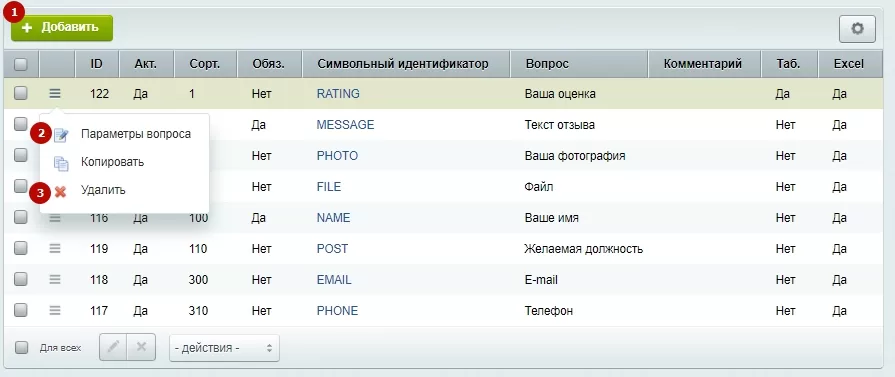Click the E-mail question cell
The height and width of the screenshot is (377, 895).
coord(541,280)
